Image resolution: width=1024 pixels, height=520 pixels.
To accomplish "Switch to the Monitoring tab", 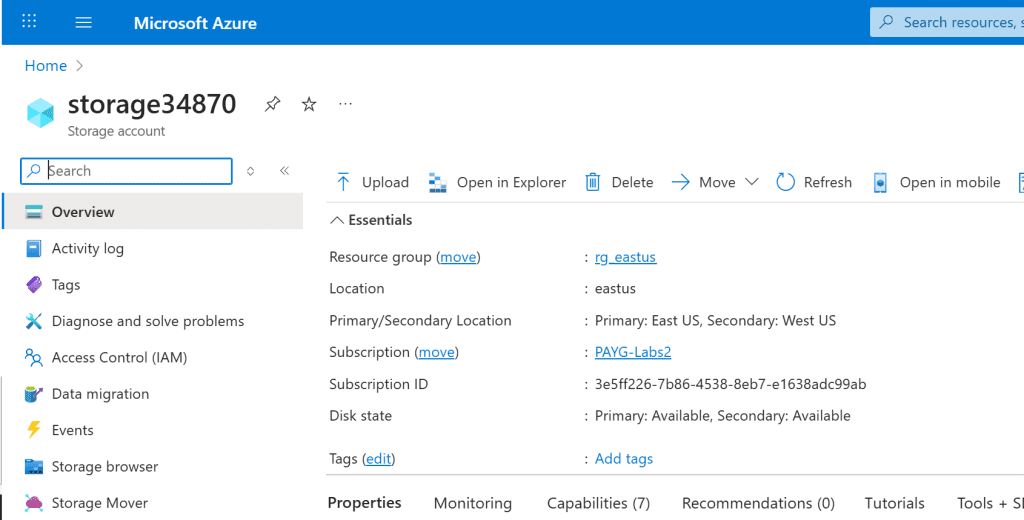I will tap(472, 503).
